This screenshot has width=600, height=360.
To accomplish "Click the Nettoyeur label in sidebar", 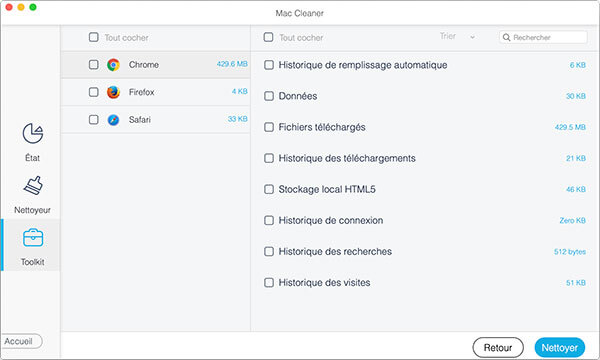I will [33, 210].
